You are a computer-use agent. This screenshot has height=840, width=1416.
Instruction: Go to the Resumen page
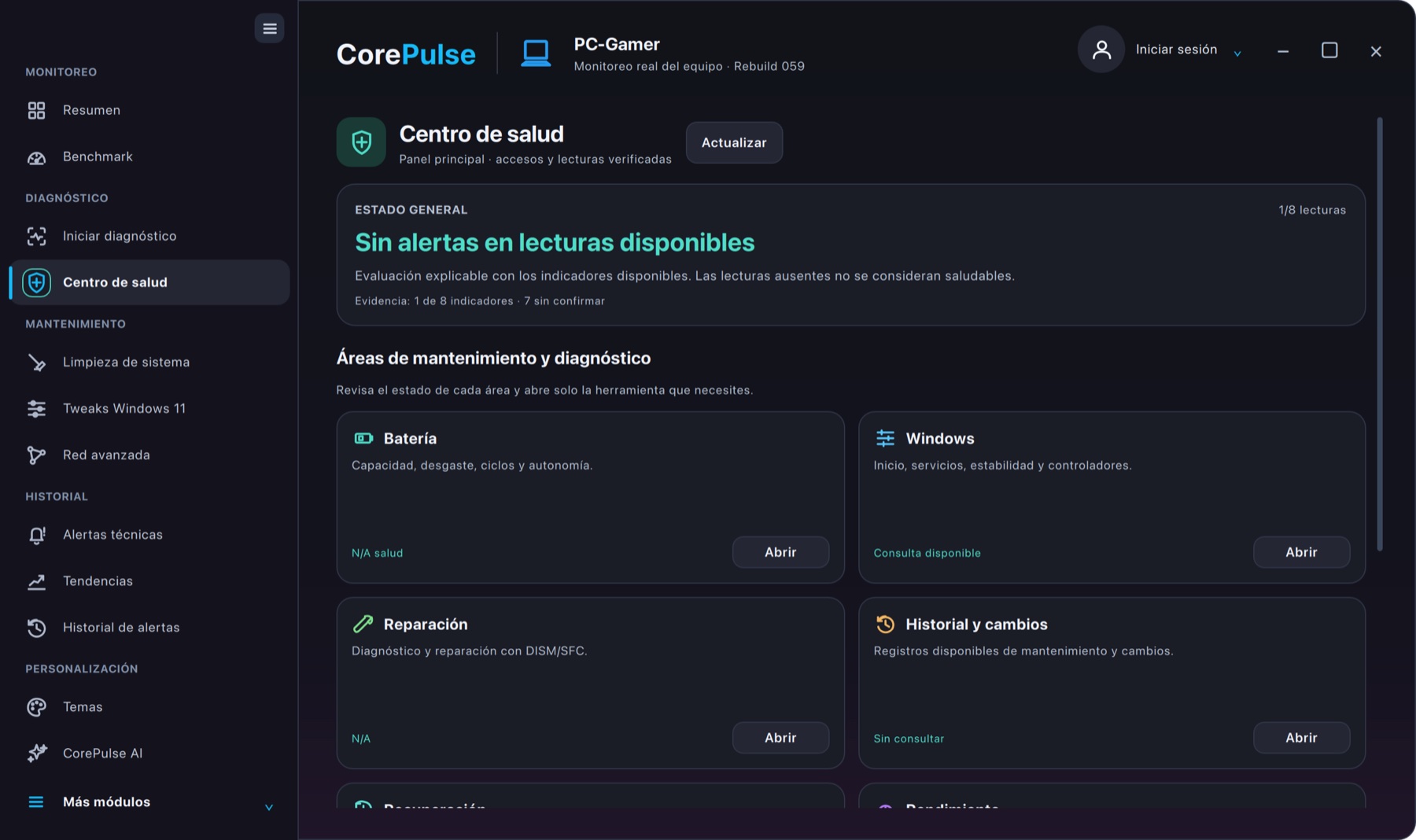coord(149,110)
